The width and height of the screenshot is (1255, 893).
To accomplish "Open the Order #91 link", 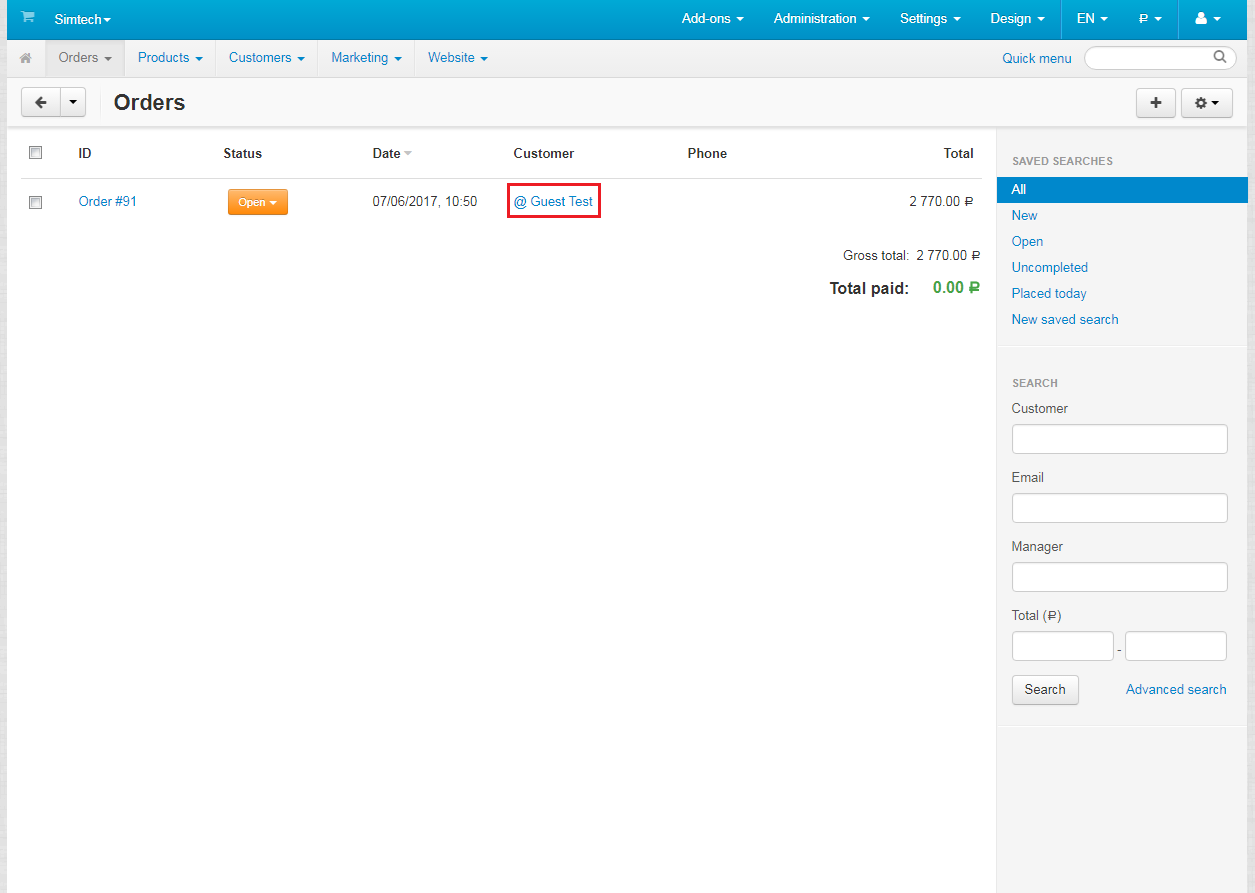I will [108, 201].
